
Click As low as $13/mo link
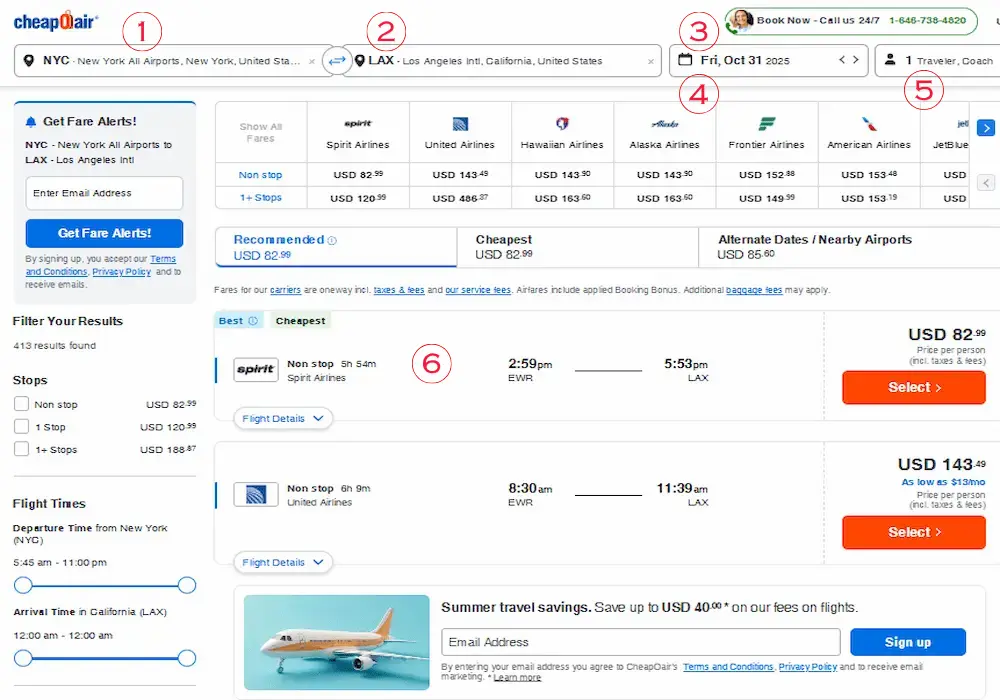(943, 482)
